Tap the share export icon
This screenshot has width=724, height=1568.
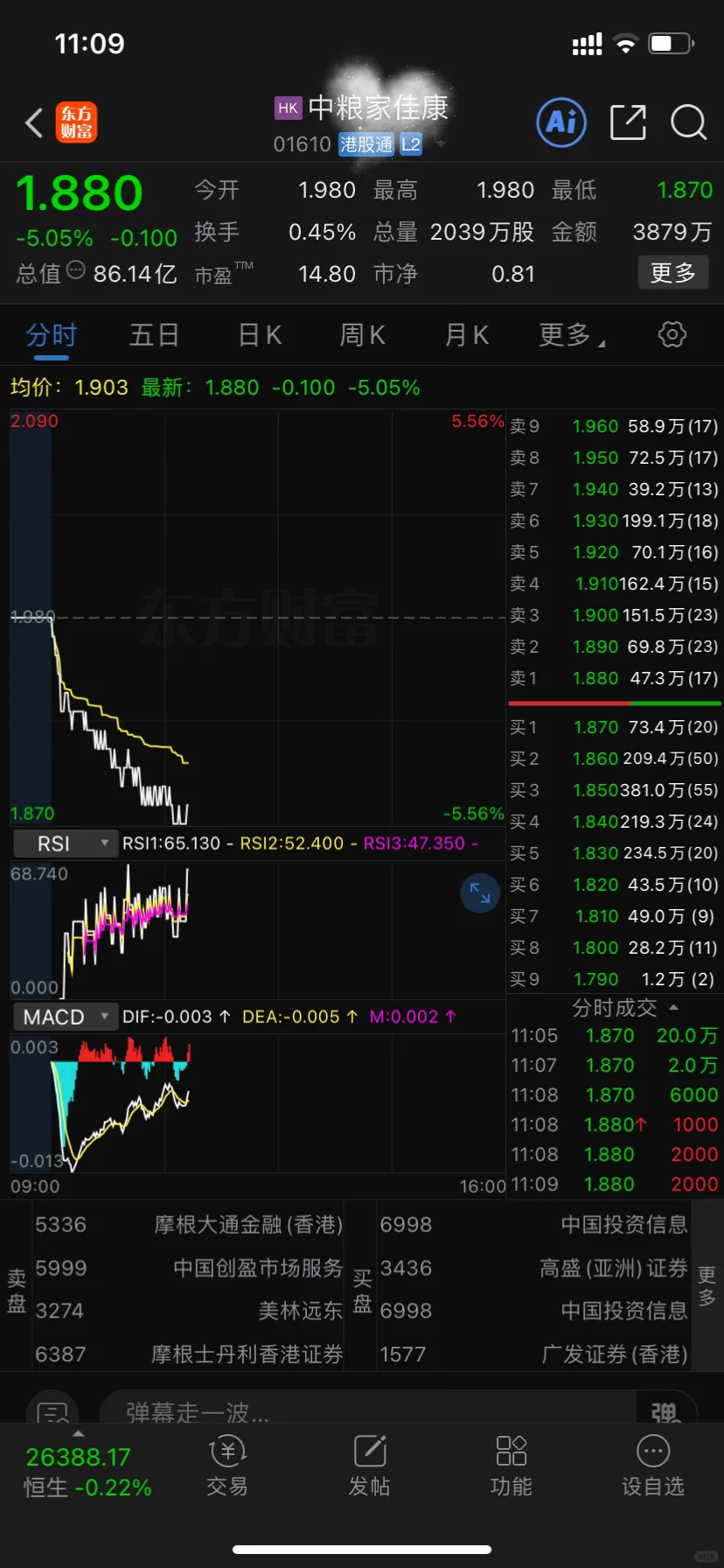[x=628, y=122]
